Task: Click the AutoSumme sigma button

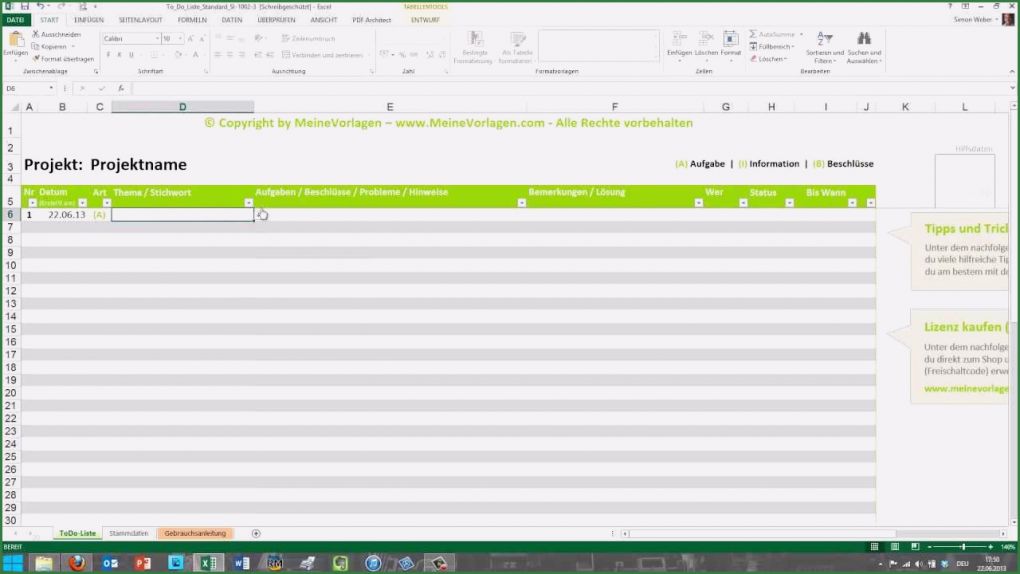Action: tap(772, 34)
